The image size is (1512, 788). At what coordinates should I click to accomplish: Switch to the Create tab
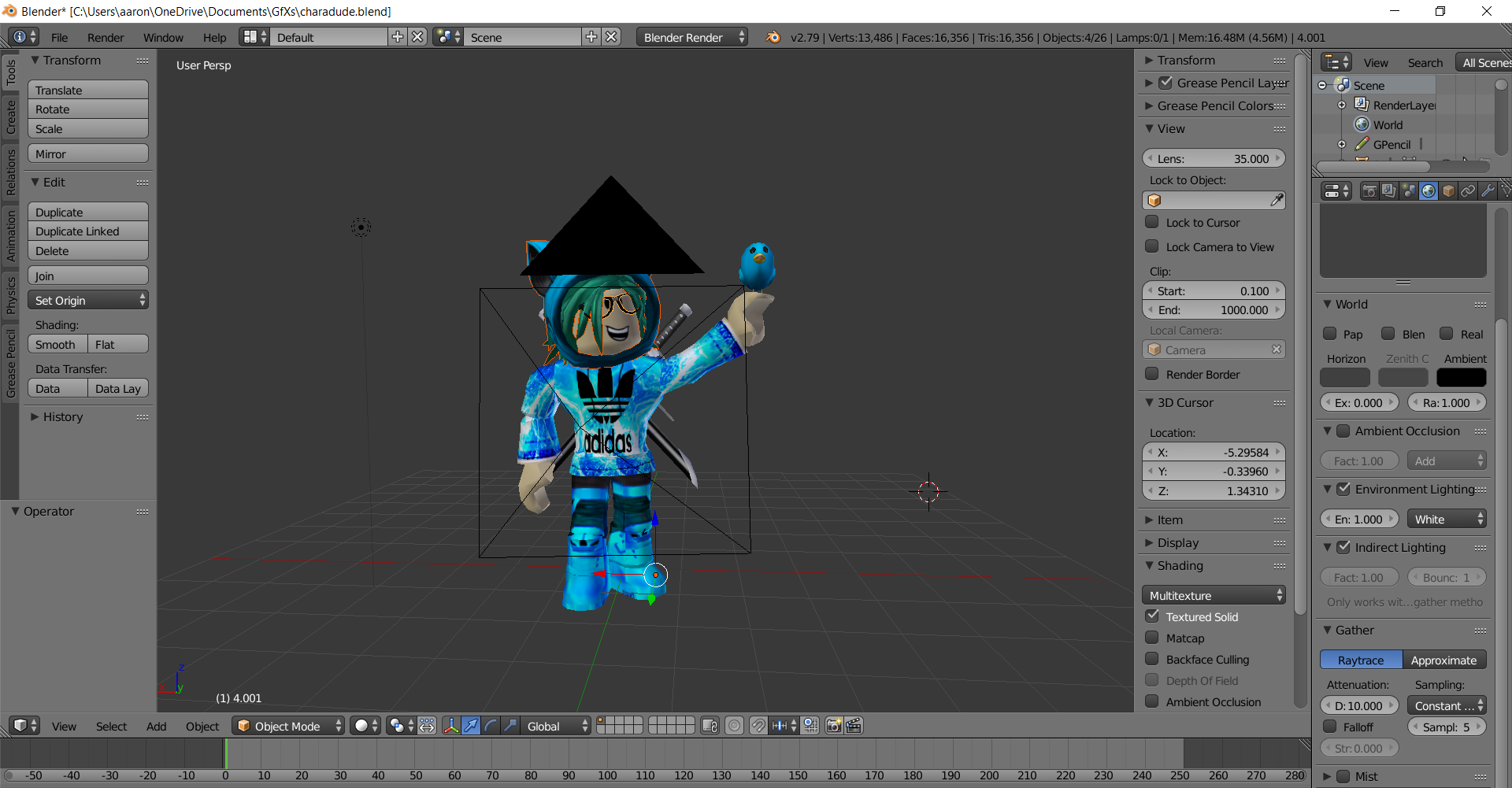click(10, 117)
